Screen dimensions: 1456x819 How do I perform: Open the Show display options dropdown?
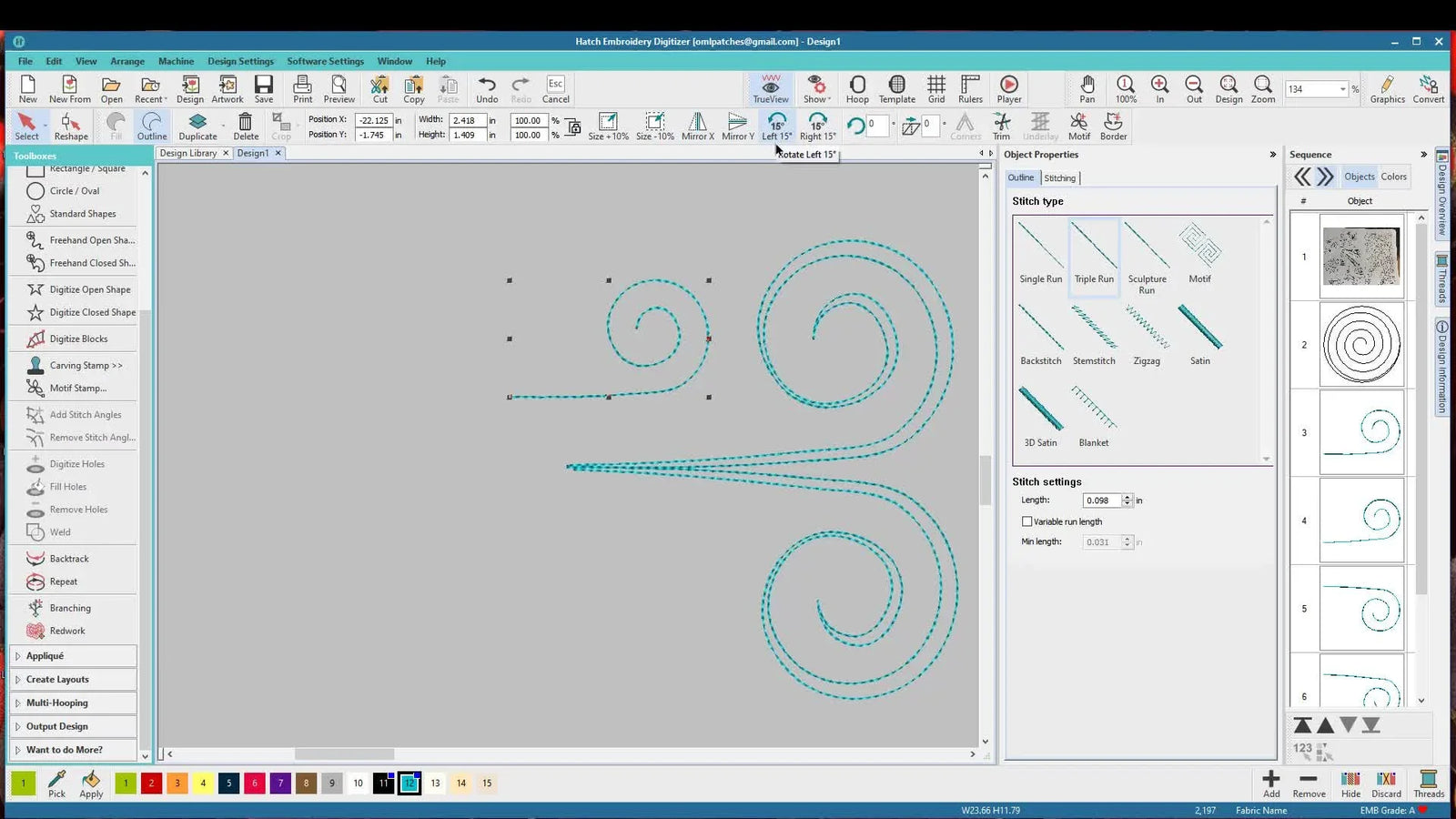coord(815,88)
